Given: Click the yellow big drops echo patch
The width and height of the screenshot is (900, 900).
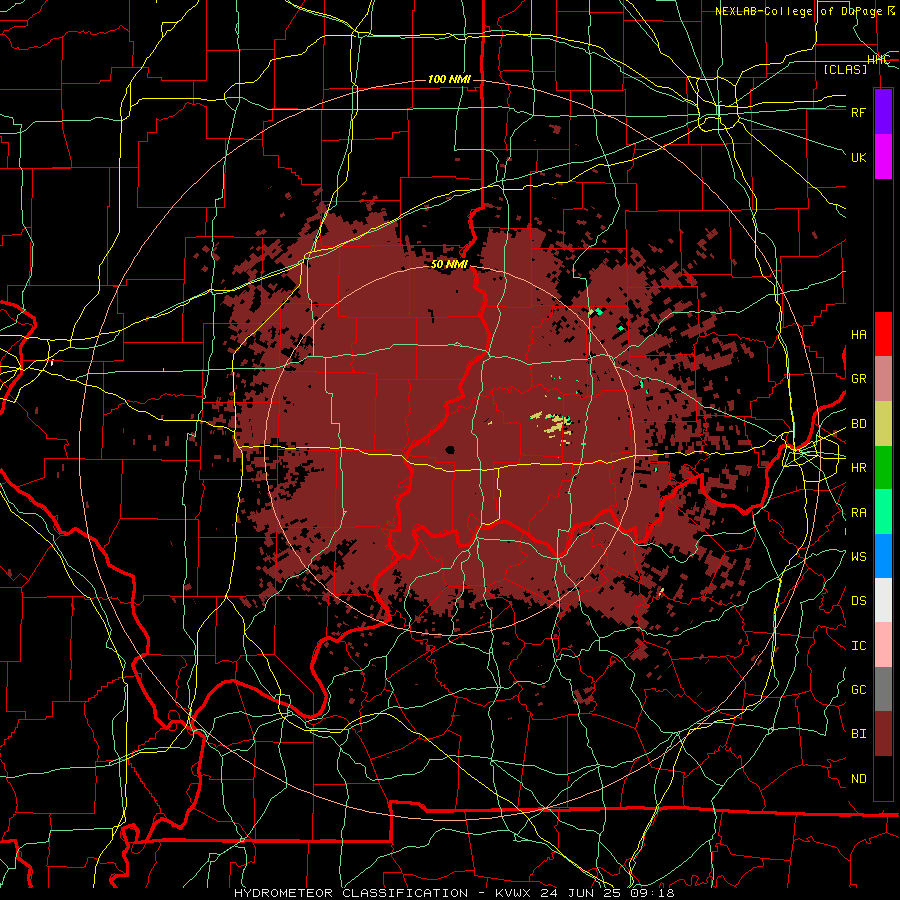Looking at the screenshot, I should [x=557, y=425].
